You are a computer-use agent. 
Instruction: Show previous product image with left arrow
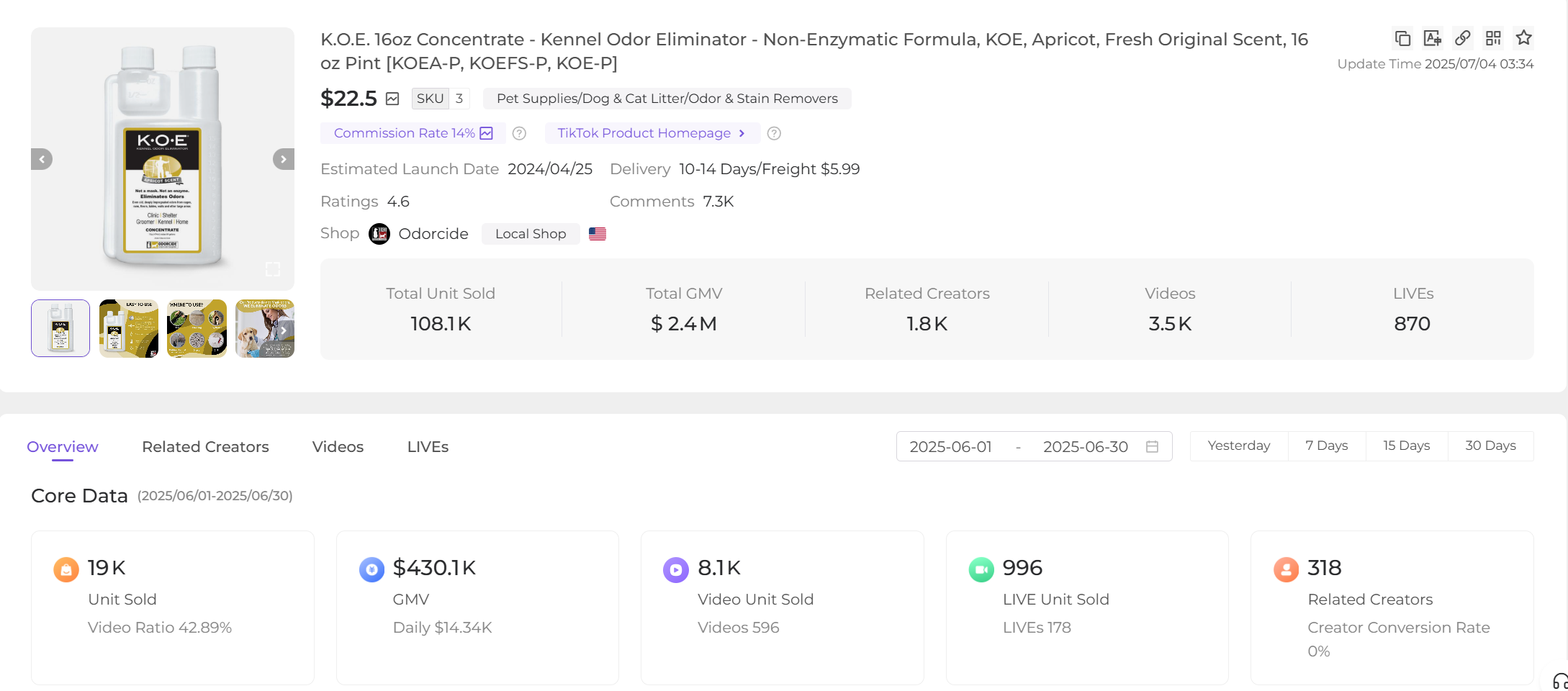pos(42,159)
